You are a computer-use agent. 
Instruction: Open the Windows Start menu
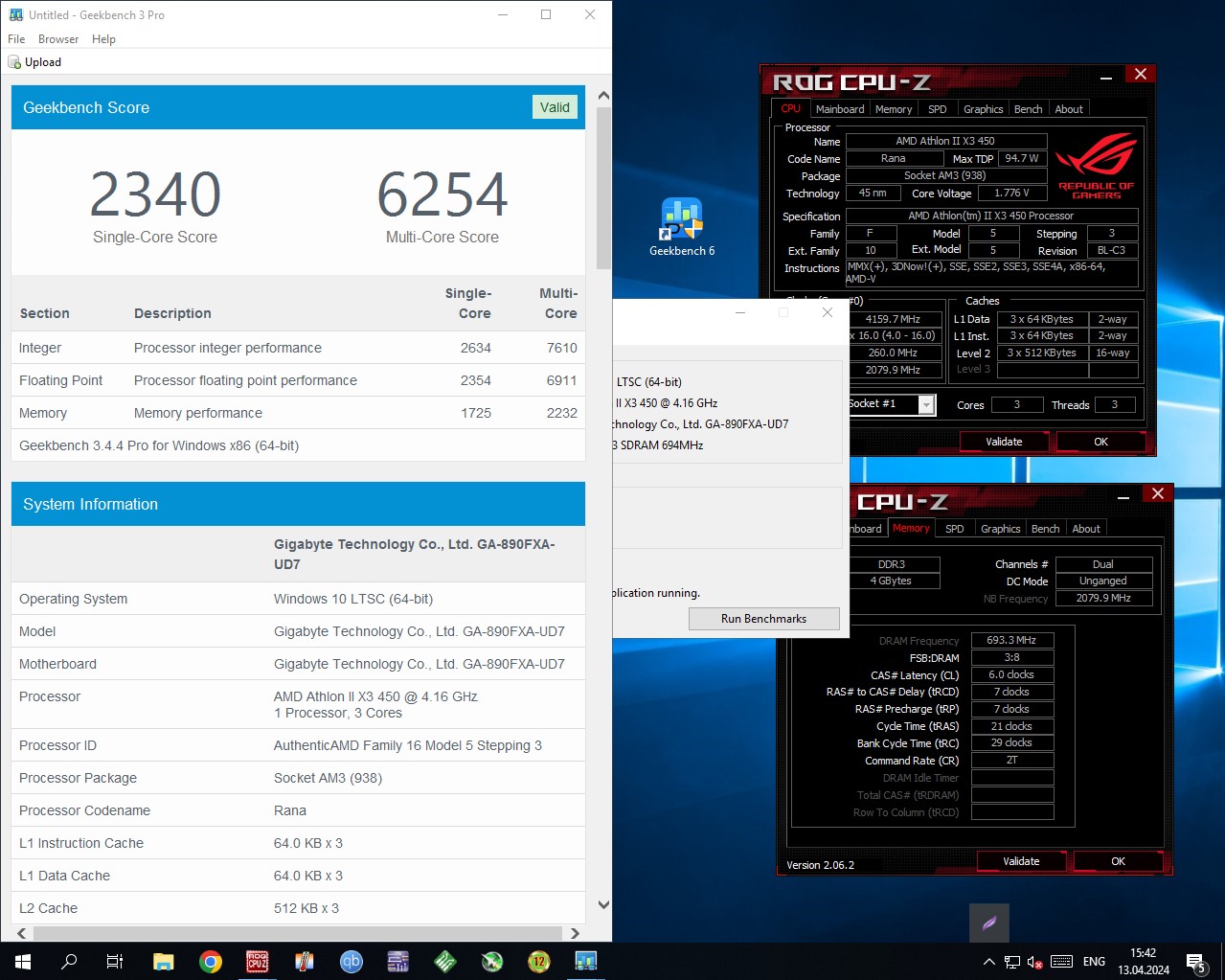point(23,961)
